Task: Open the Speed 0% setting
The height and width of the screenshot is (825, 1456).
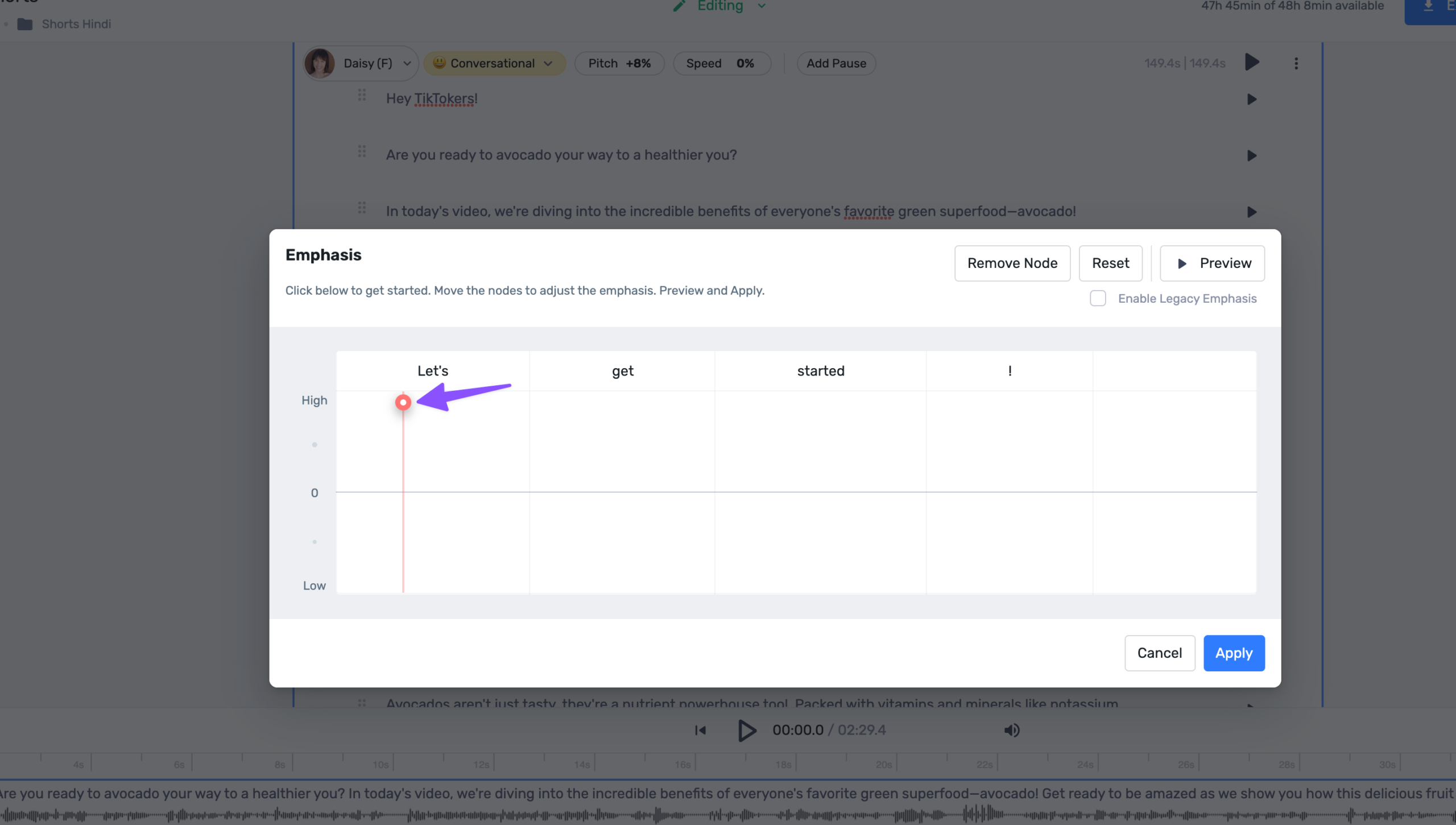Action: tap(721, 63)
